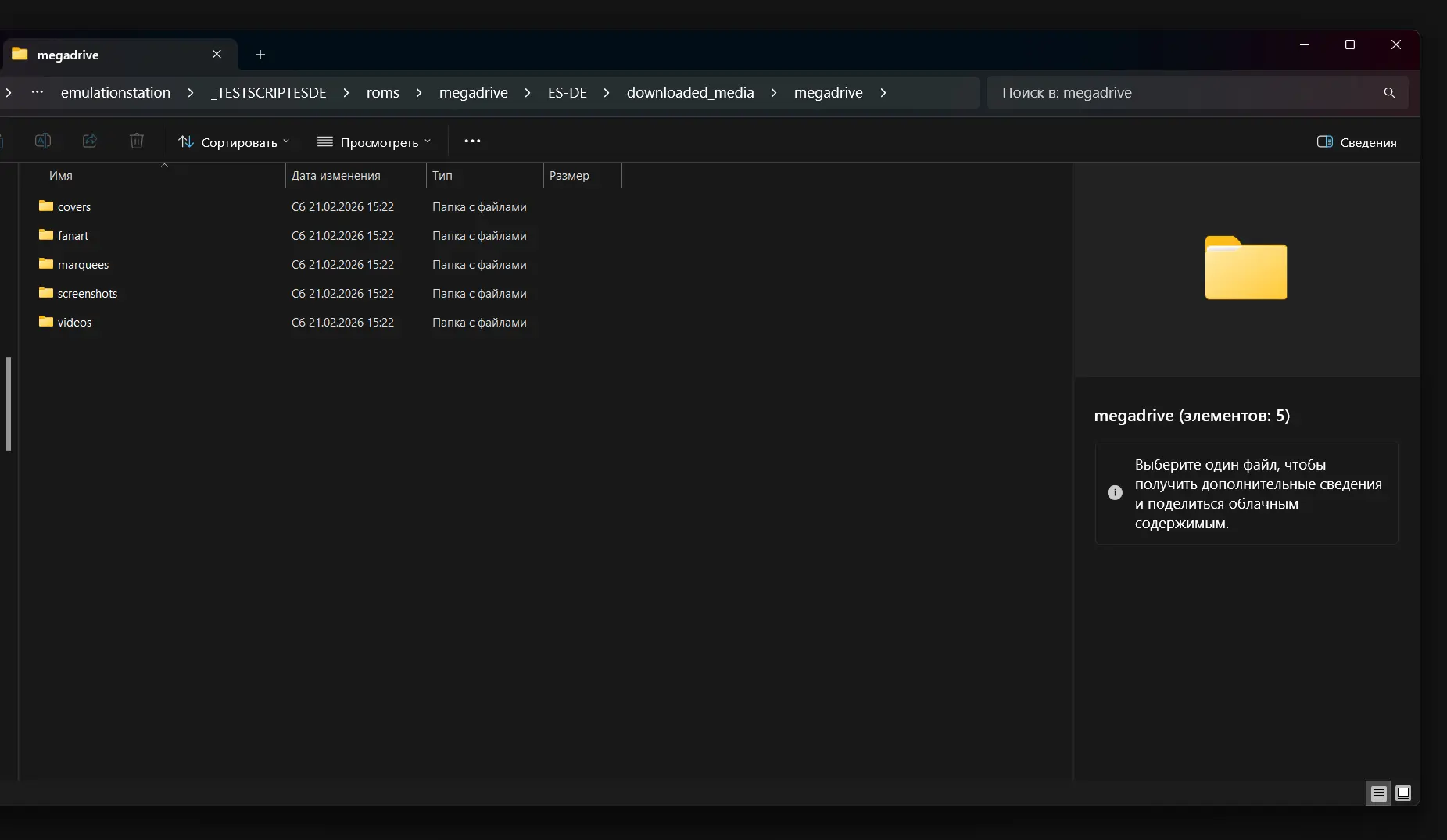
Task: Click the Rename icon in toolbar
Action: (x=43, y=141)
